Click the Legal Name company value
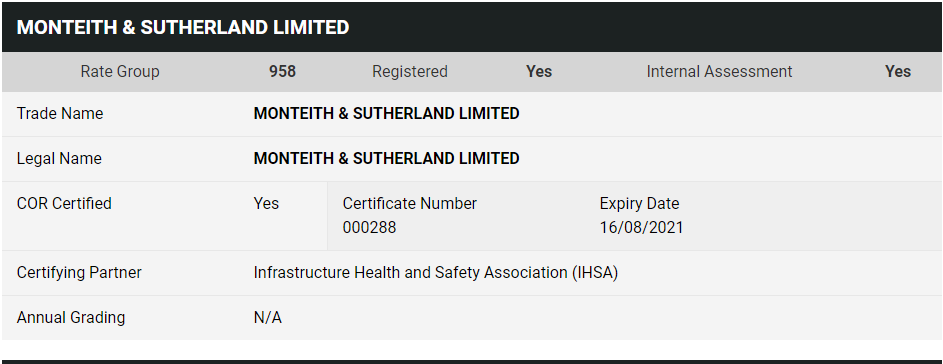Viewport: 943px width, 364px height. (386, 159)
